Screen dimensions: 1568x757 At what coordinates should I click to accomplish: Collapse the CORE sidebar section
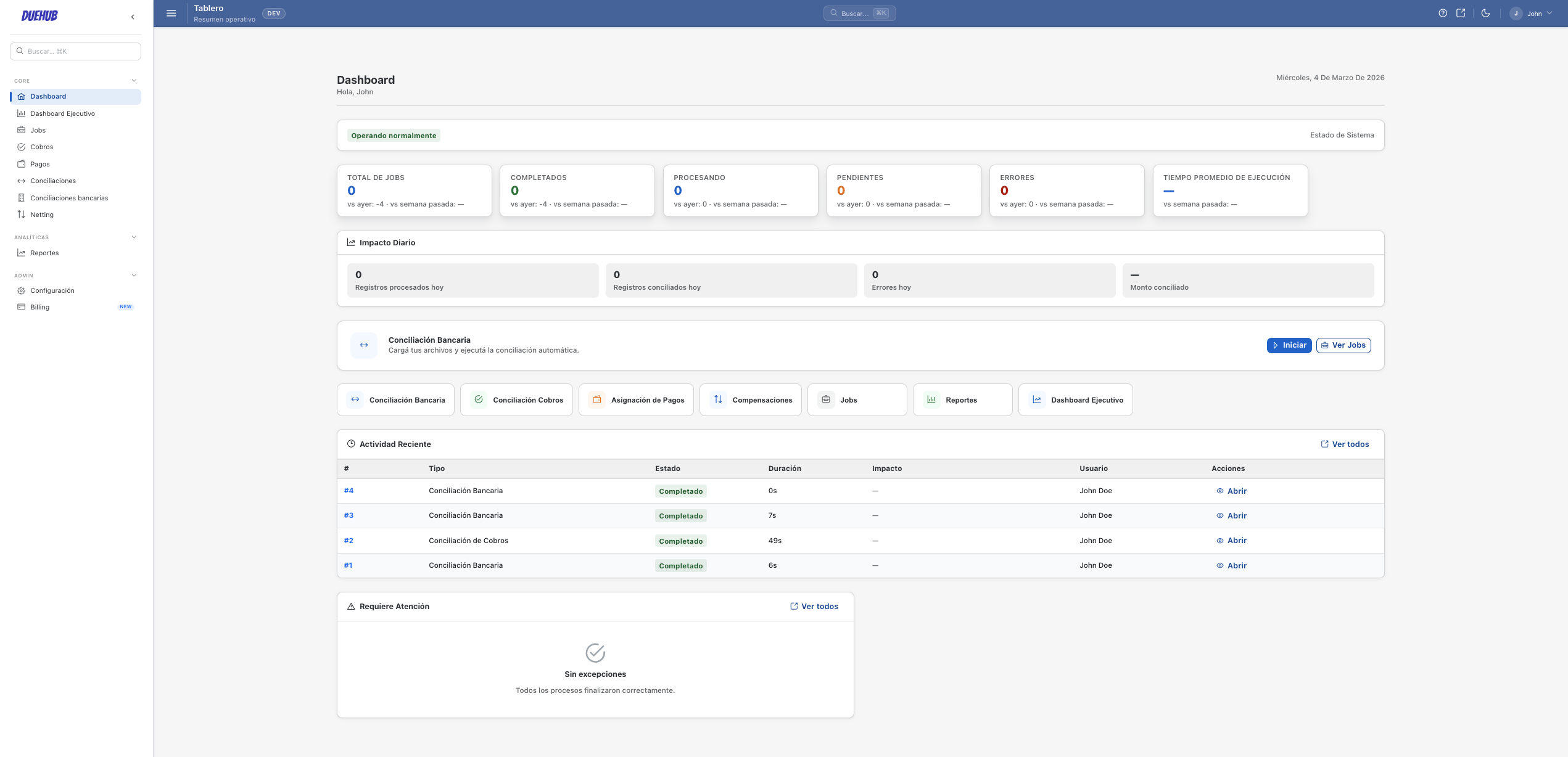click(134, 81)
